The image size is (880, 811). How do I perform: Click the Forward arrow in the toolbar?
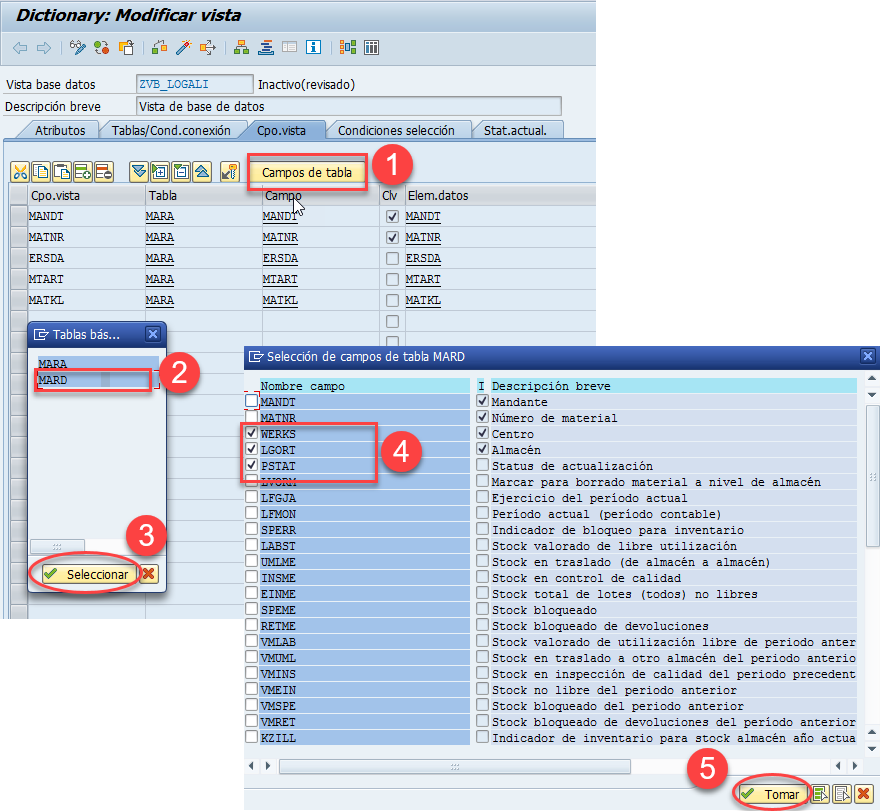44,48
